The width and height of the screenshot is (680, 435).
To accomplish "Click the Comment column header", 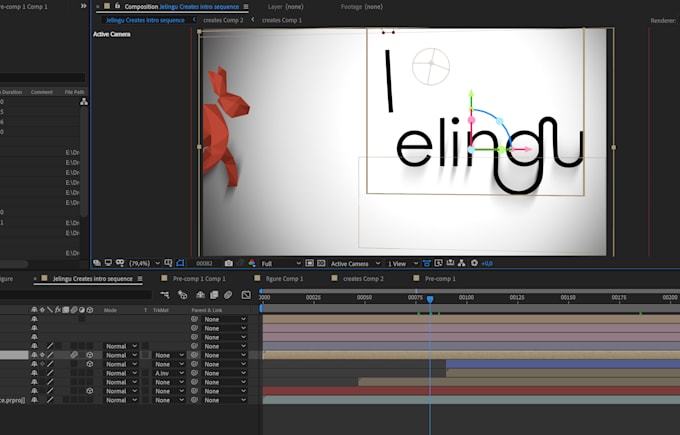I will pyautogui.click(x=42, y=92).
